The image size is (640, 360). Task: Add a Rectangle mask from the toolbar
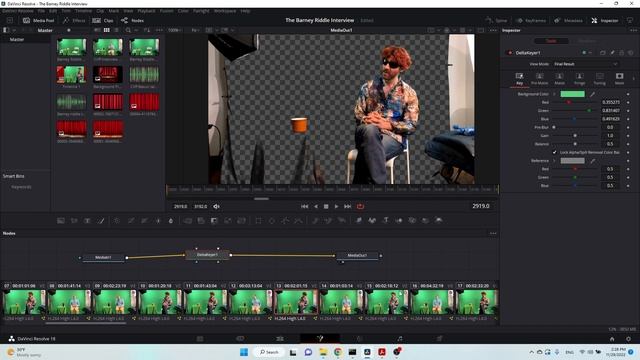(258, 220)
